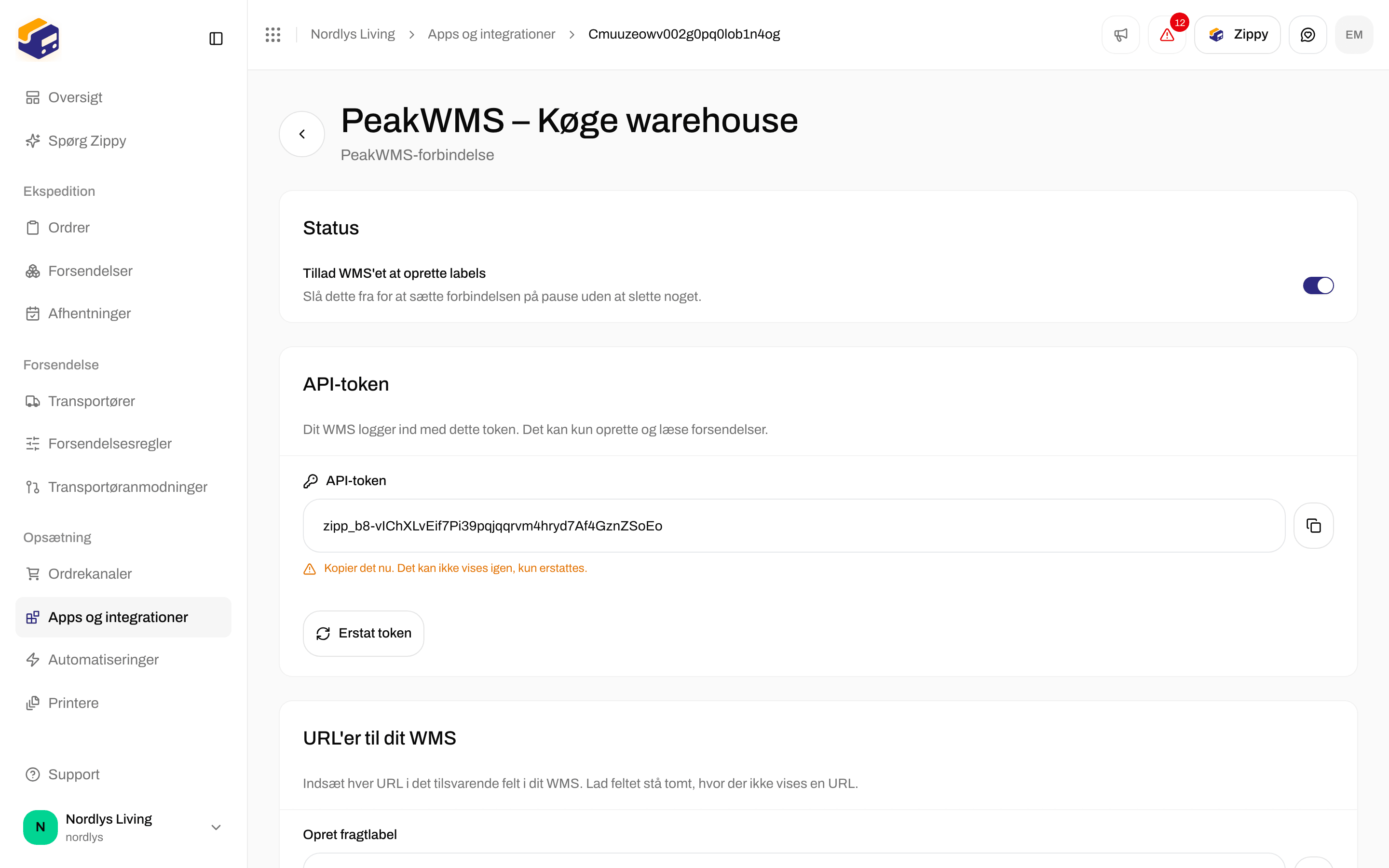Image resolution: width=1389 pixels, height=868 pixels.
Task: Open Transportøranmodninger in the sidebar
Action: (123, 487)
